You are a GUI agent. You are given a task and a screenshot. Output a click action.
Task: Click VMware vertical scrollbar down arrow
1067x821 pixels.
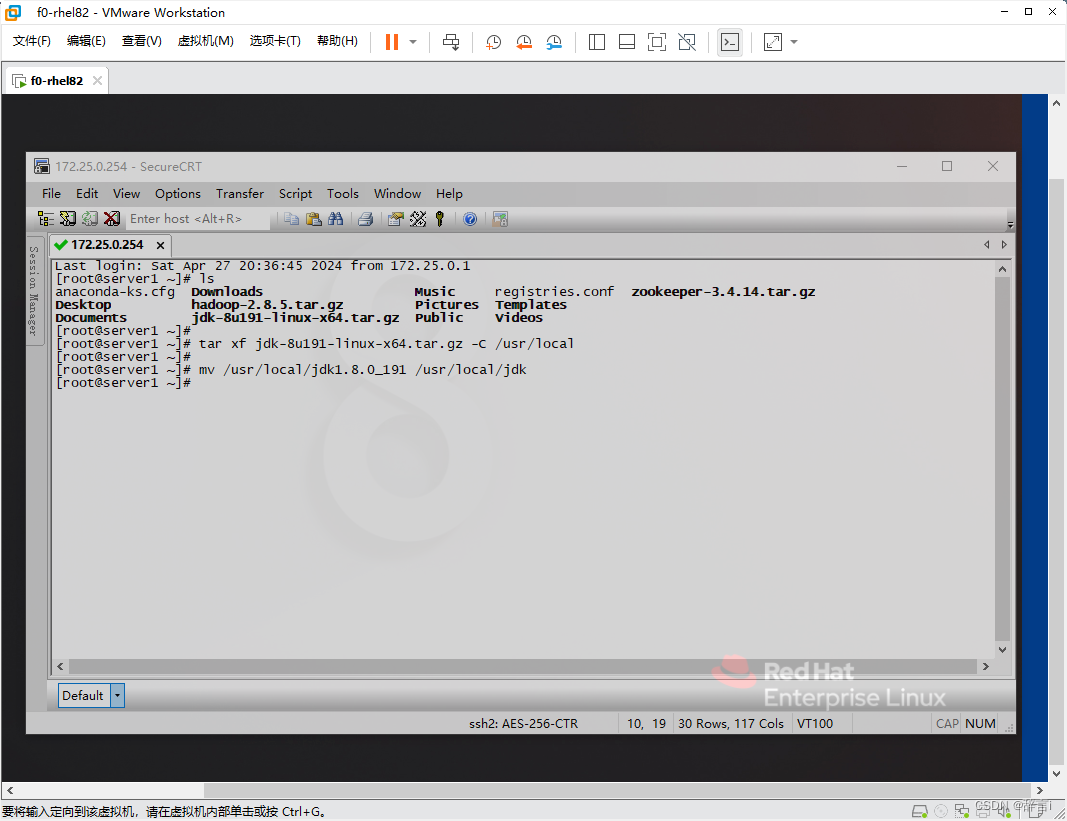click(1056, 774)
